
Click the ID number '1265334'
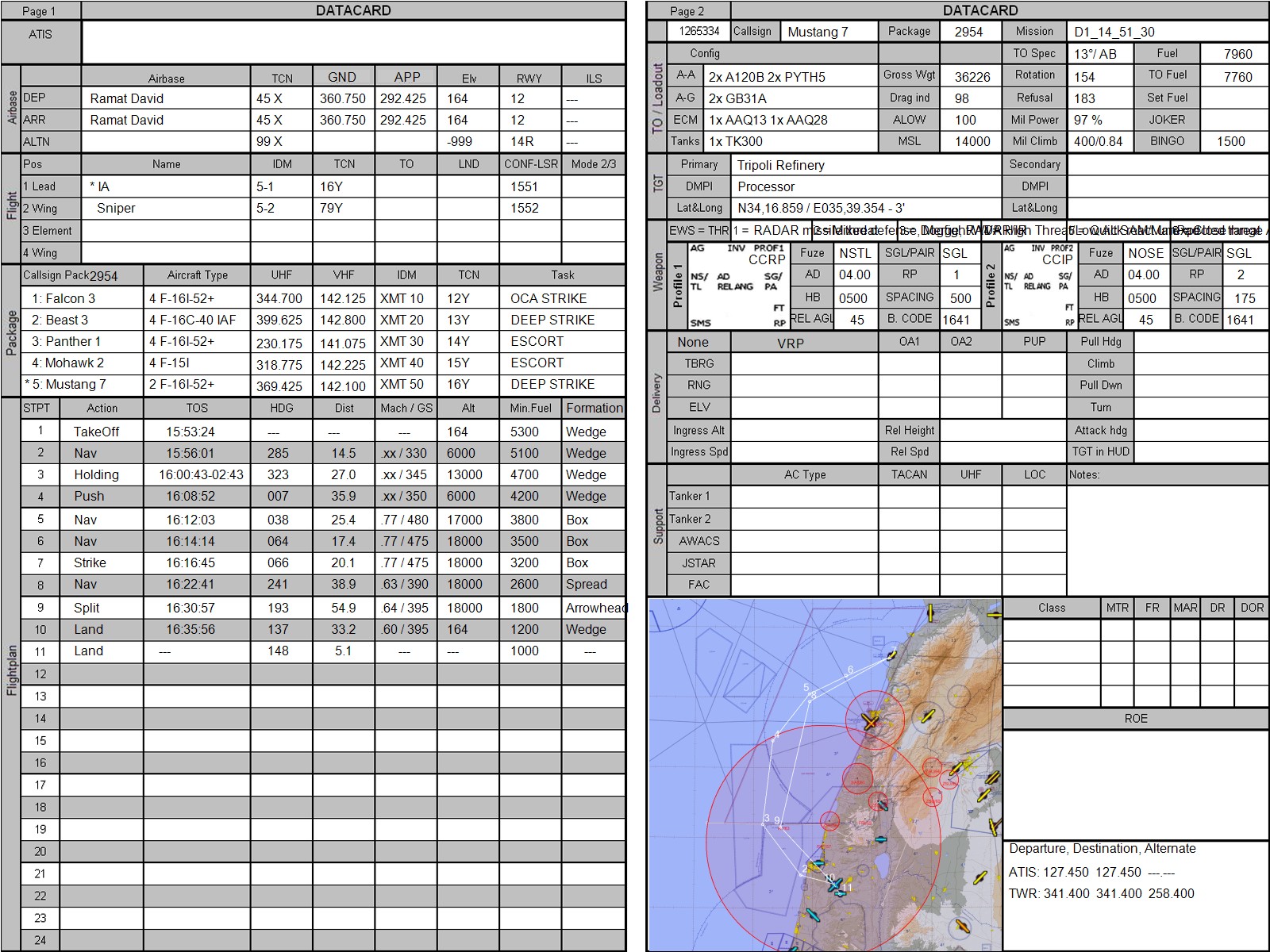pyautogui.click(x=699, y=31)
